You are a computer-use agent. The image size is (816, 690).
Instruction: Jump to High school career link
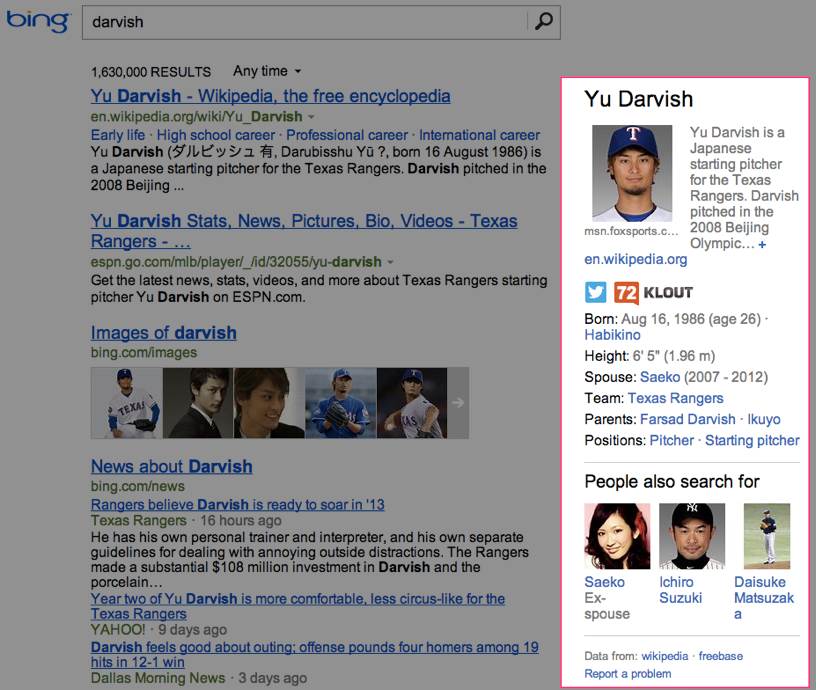tap(216, 135)
